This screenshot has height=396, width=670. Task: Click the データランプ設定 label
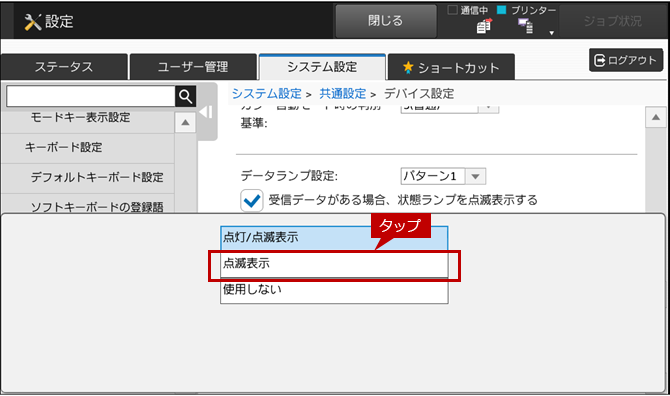click(x=289, y=176)
